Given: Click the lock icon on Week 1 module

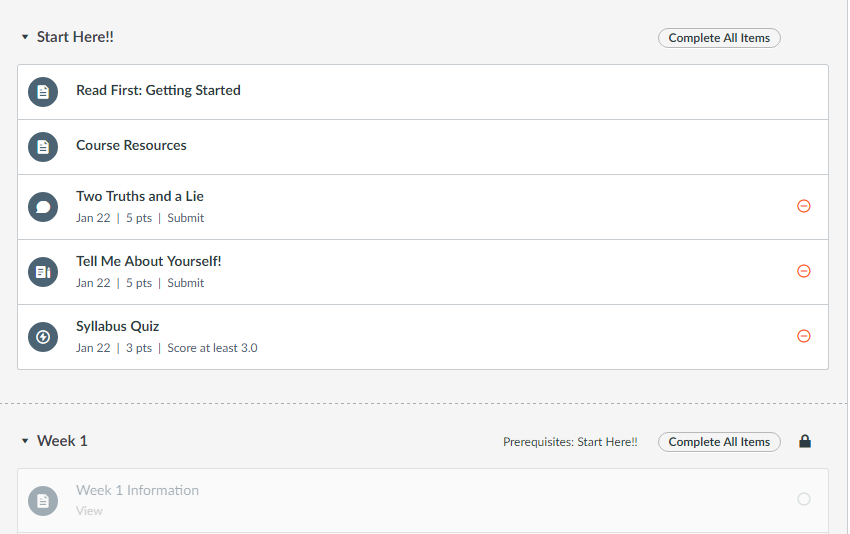Looking at the screenshot, I should click(x=805, y=442).
